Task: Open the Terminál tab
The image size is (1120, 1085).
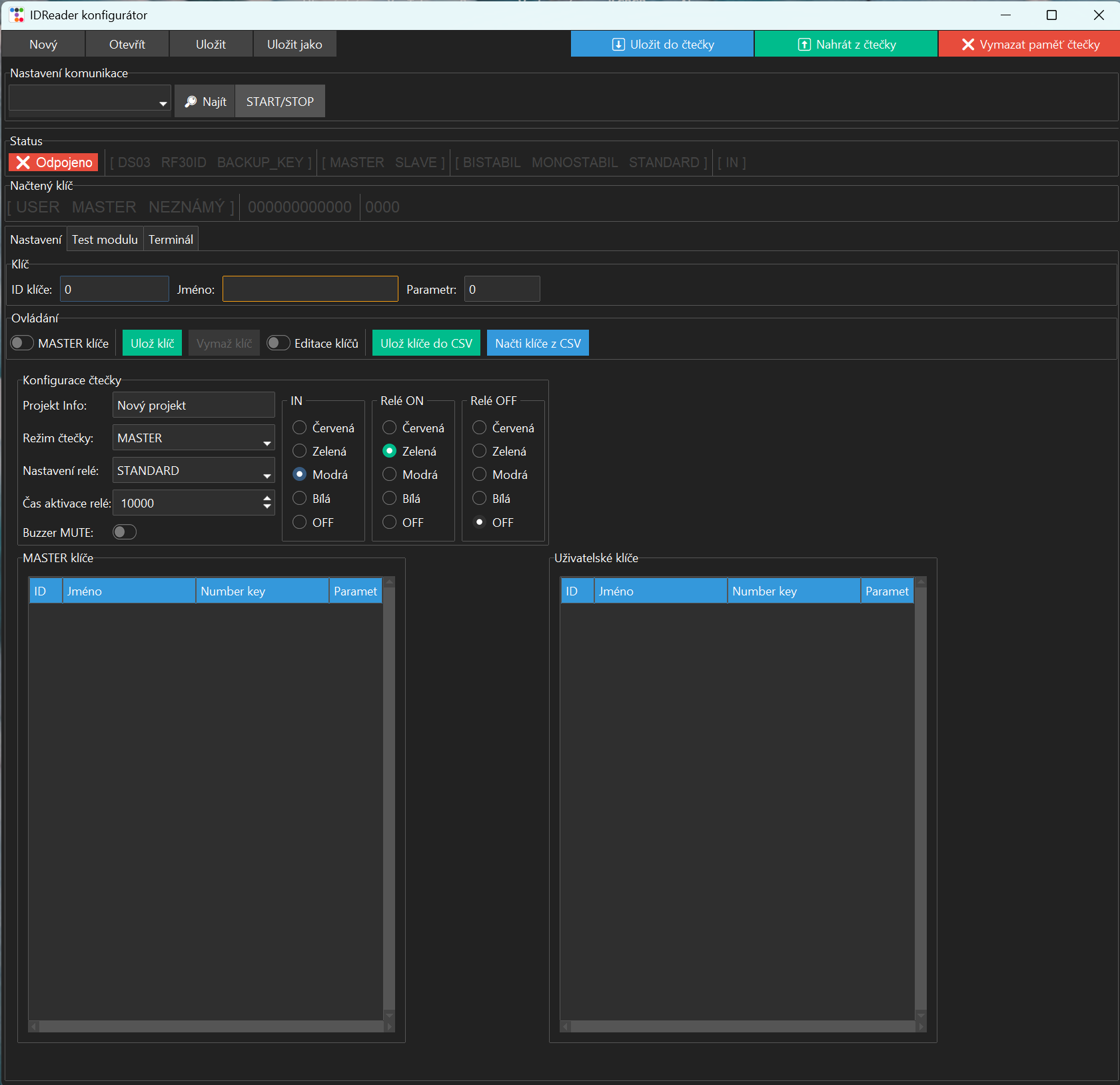Action: pos(171,240)
